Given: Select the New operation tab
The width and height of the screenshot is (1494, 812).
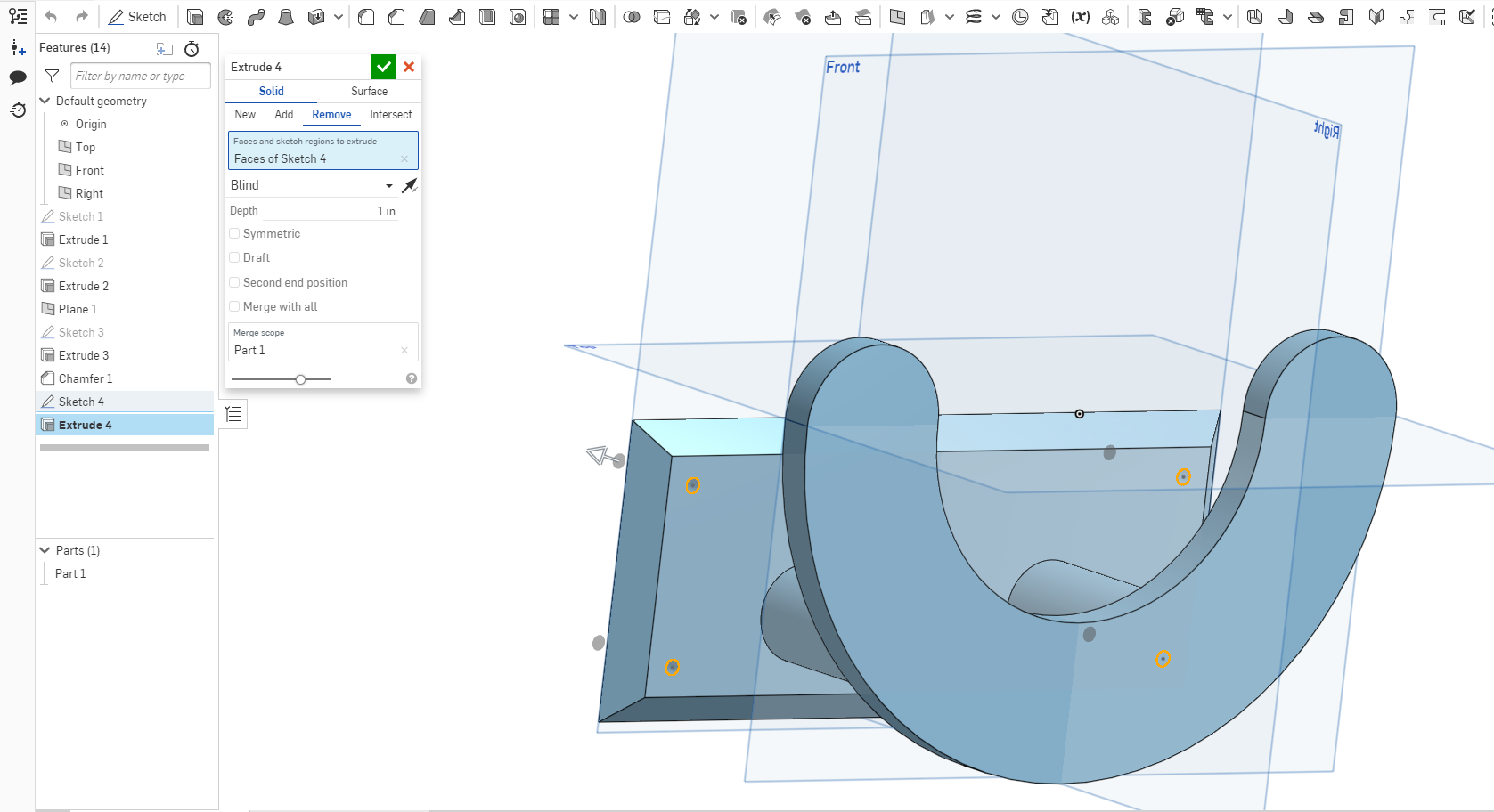Looking at the screenshot, I should coord(245,114).
